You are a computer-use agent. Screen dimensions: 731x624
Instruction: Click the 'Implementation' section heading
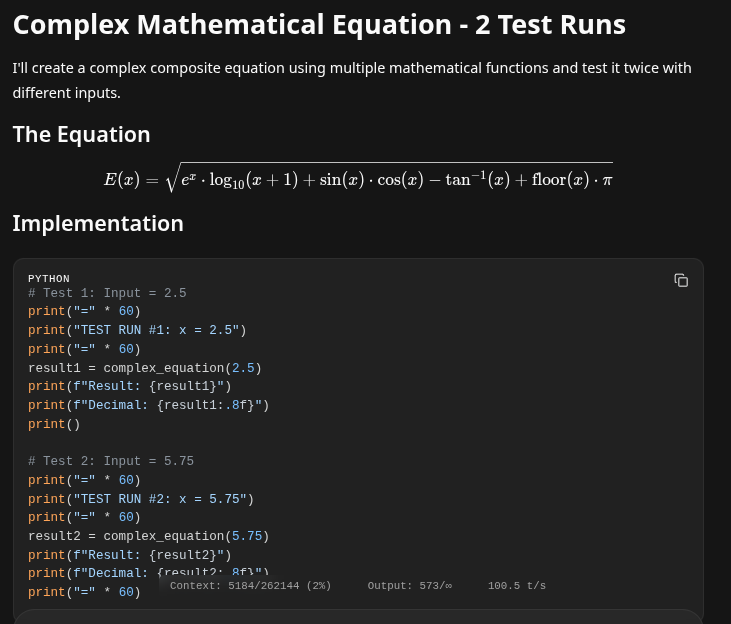(98, 223)
